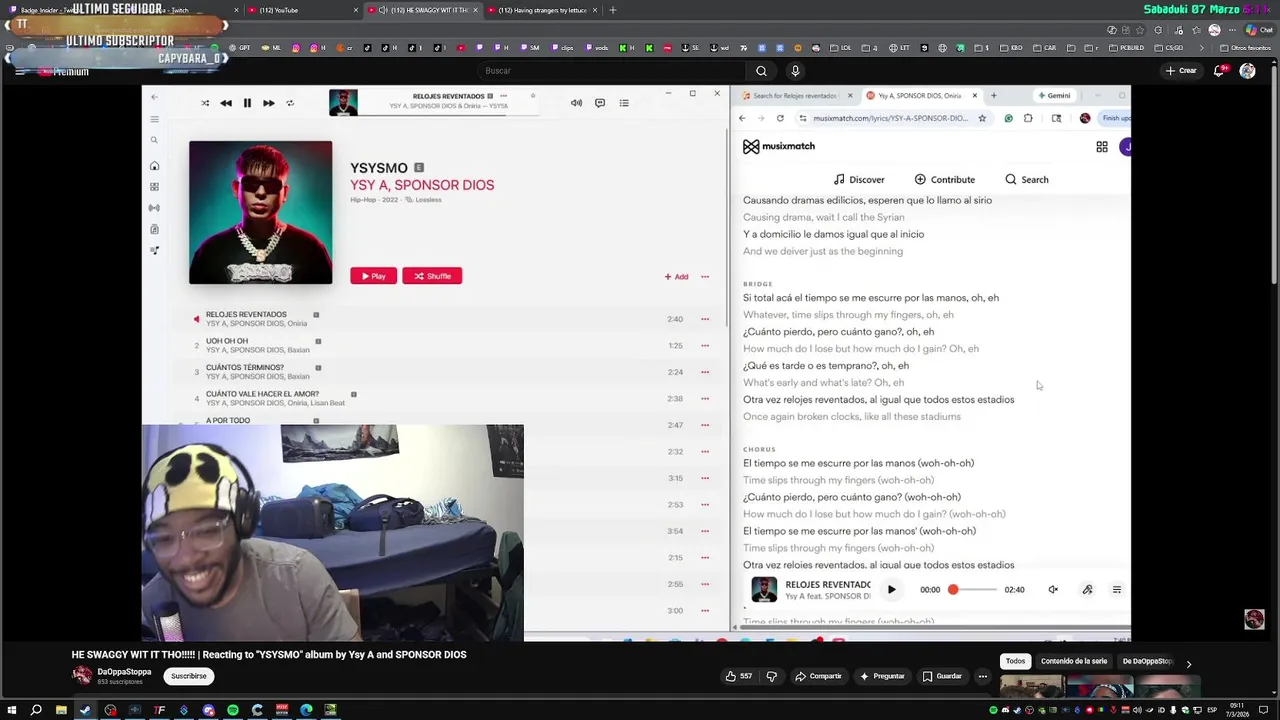Dislike the YouTube video
1280x720 pixels.
[771, 676]
